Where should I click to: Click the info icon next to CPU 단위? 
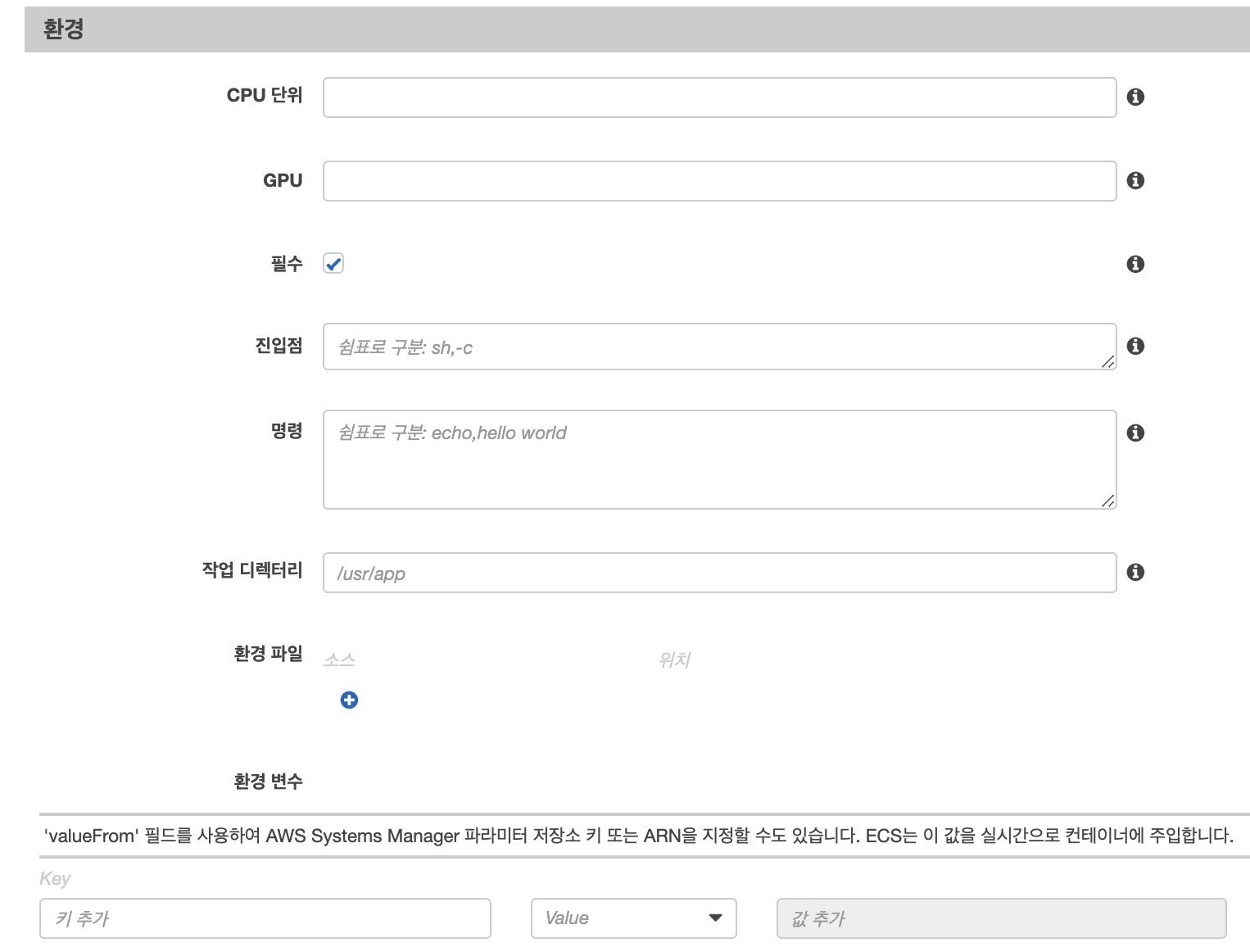tap(1135, 97)
